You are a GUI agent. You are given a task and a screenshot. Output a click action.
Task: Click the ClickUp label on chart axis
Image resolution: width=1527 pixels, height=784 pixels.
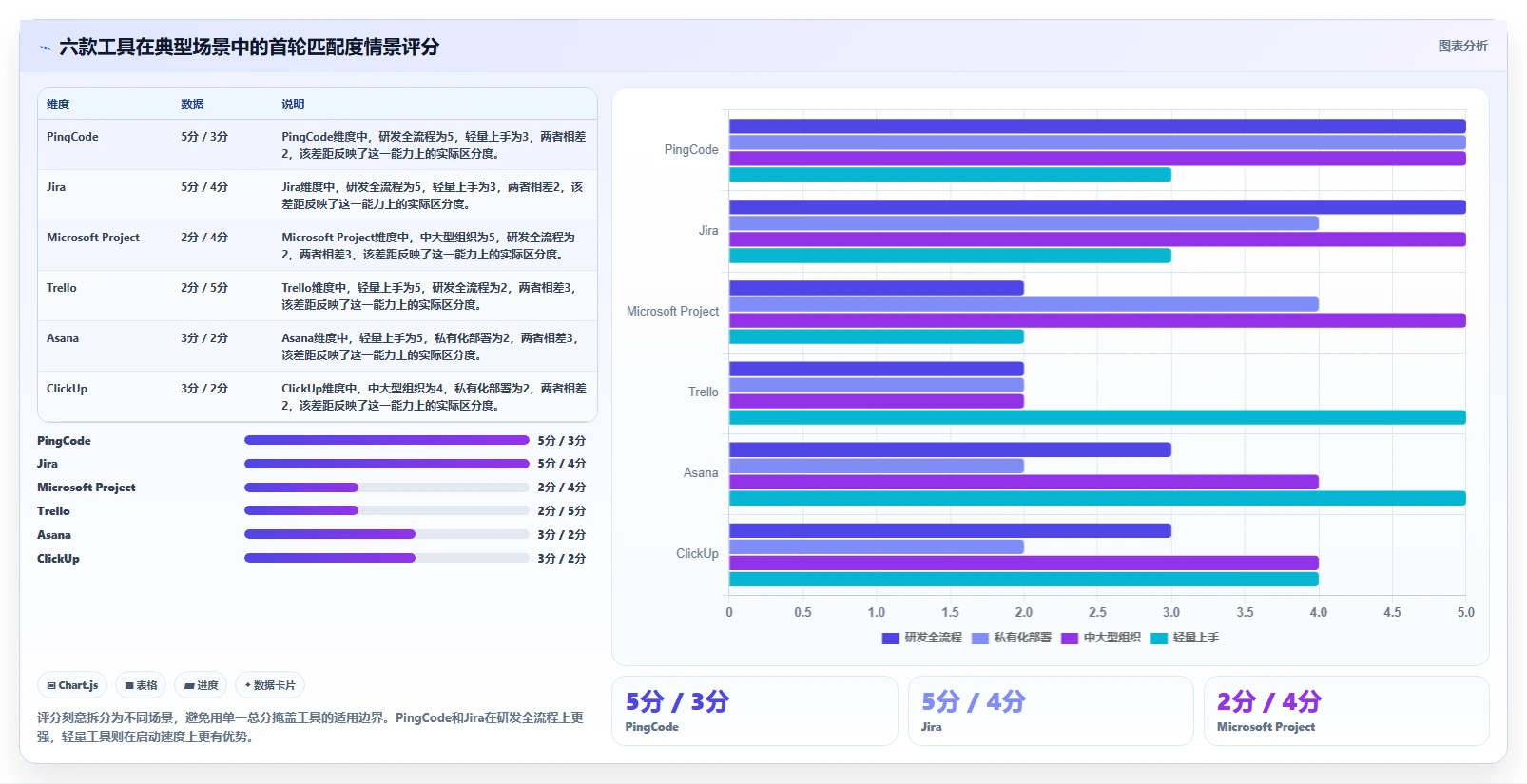pos(697,553)
